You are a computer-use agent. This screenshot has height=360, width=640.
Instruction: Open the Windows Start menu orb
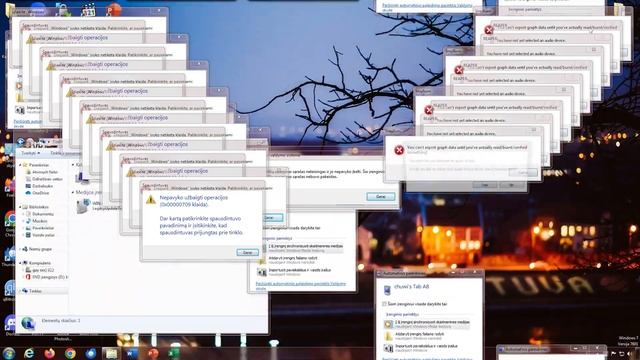pyautogui.click(x=9, y=353)
